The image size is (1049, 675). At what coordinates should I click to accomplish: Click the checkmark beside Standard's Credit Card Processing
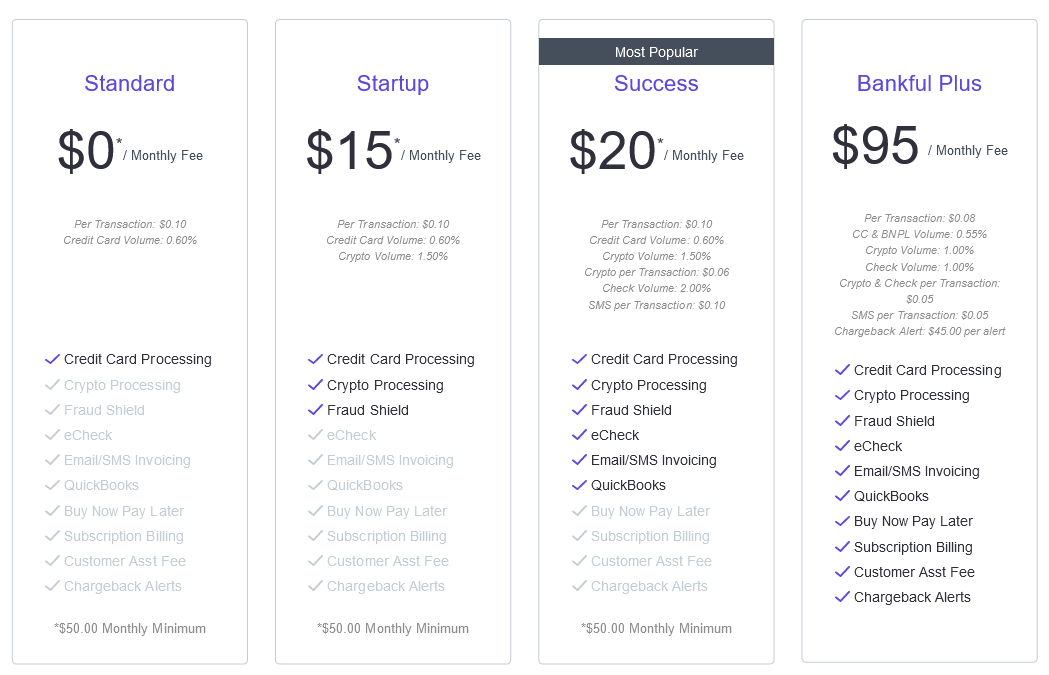point(52,360)
